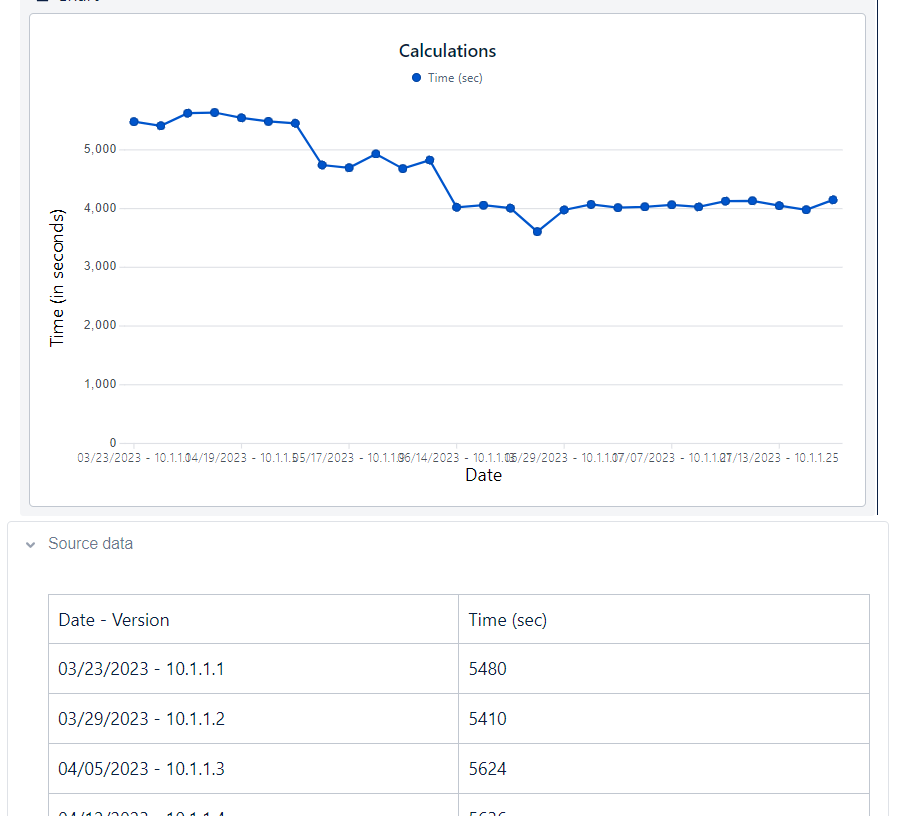The width and height of the screenshot is (911, 816).
Task: Select the first data point for 03/23/2023
Action: [x=134, y=121]
